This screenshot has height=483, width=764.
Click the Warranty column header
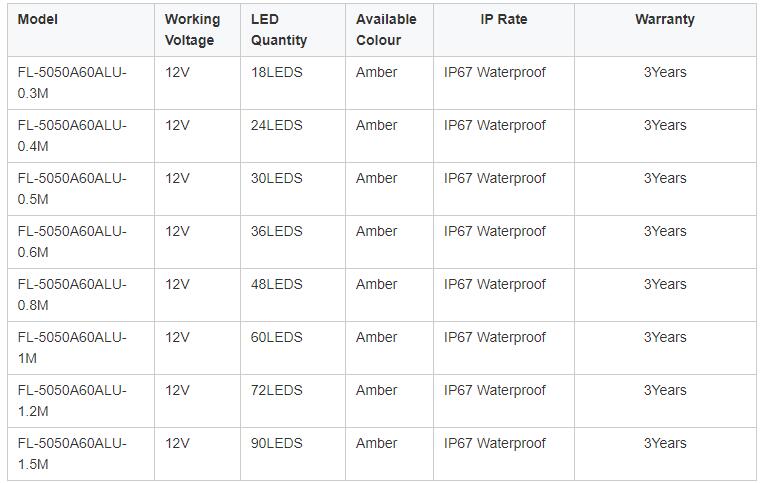pyautogui.click(x=664, y=19)
